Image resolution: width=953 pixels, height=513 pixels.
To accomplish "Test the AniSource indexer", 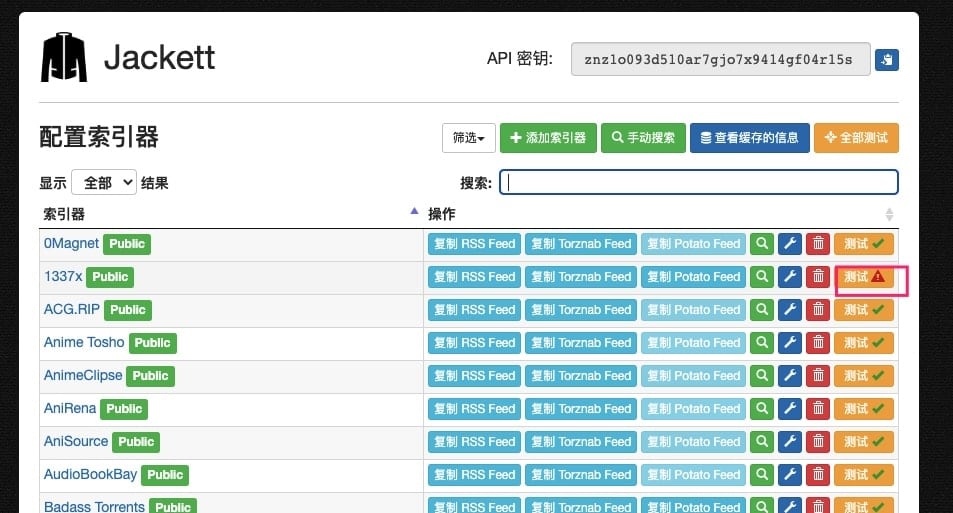I will click(864, 441).
